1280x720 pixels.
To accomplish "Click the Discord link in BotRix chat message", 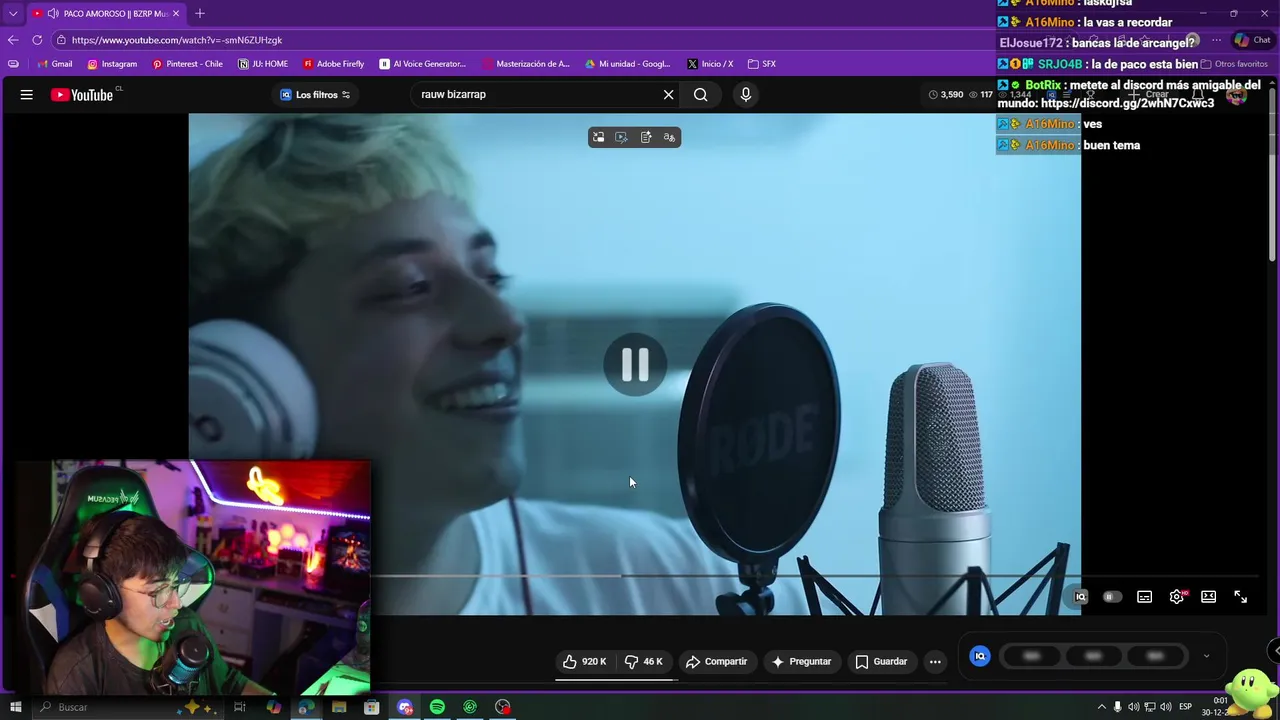I will [1127, 103].
